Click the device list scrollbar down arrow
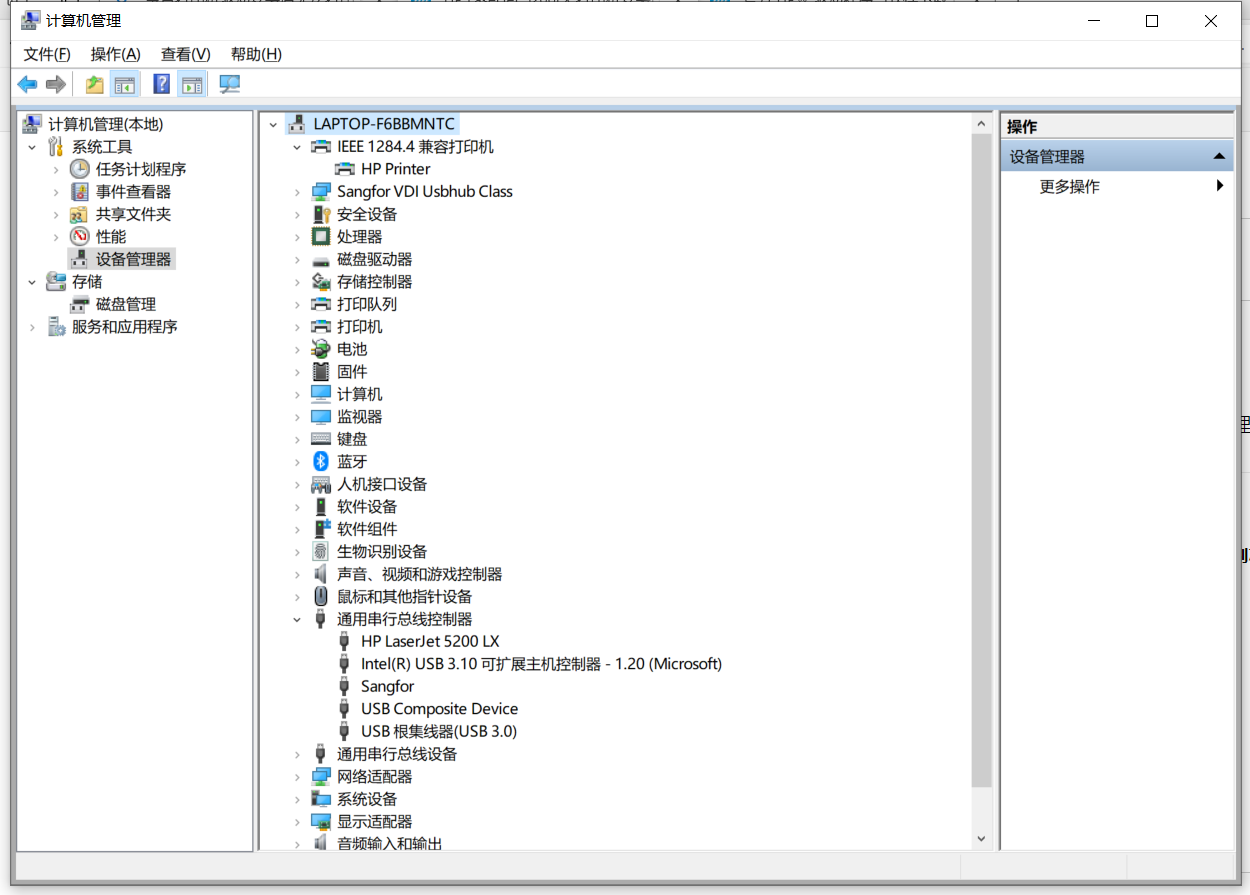This screenshot has width=1250, height=895. coord(981,839)
